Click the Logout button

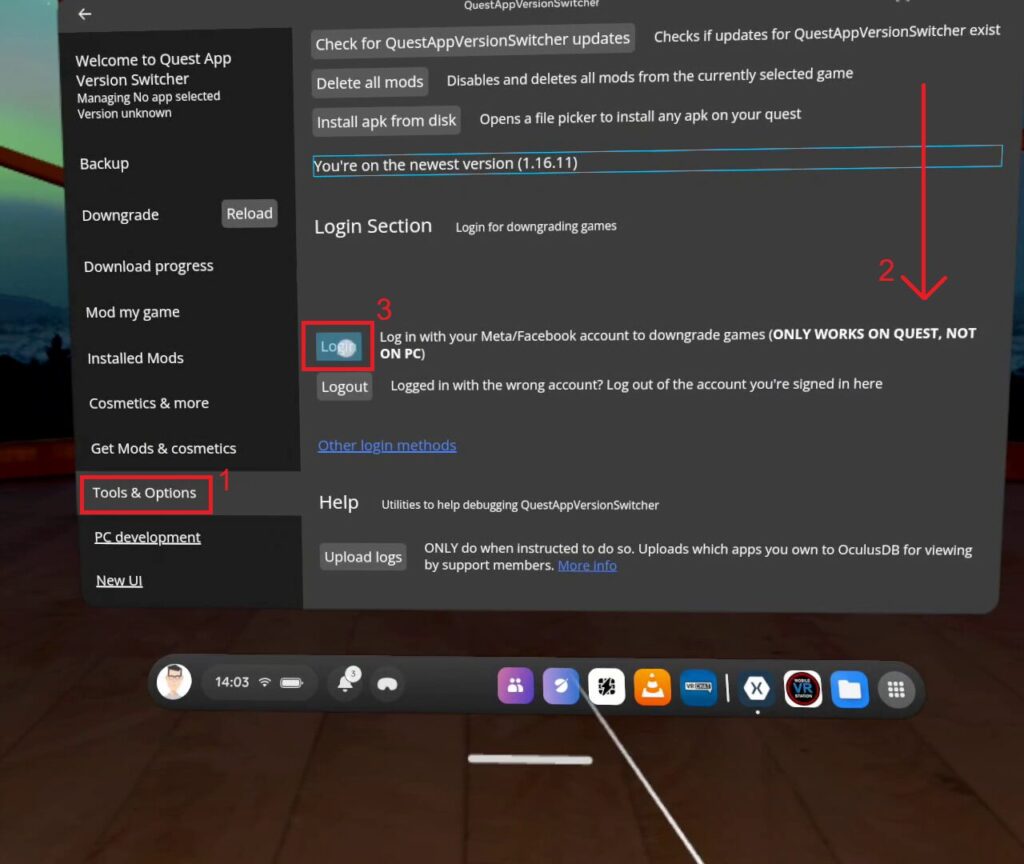344,387
